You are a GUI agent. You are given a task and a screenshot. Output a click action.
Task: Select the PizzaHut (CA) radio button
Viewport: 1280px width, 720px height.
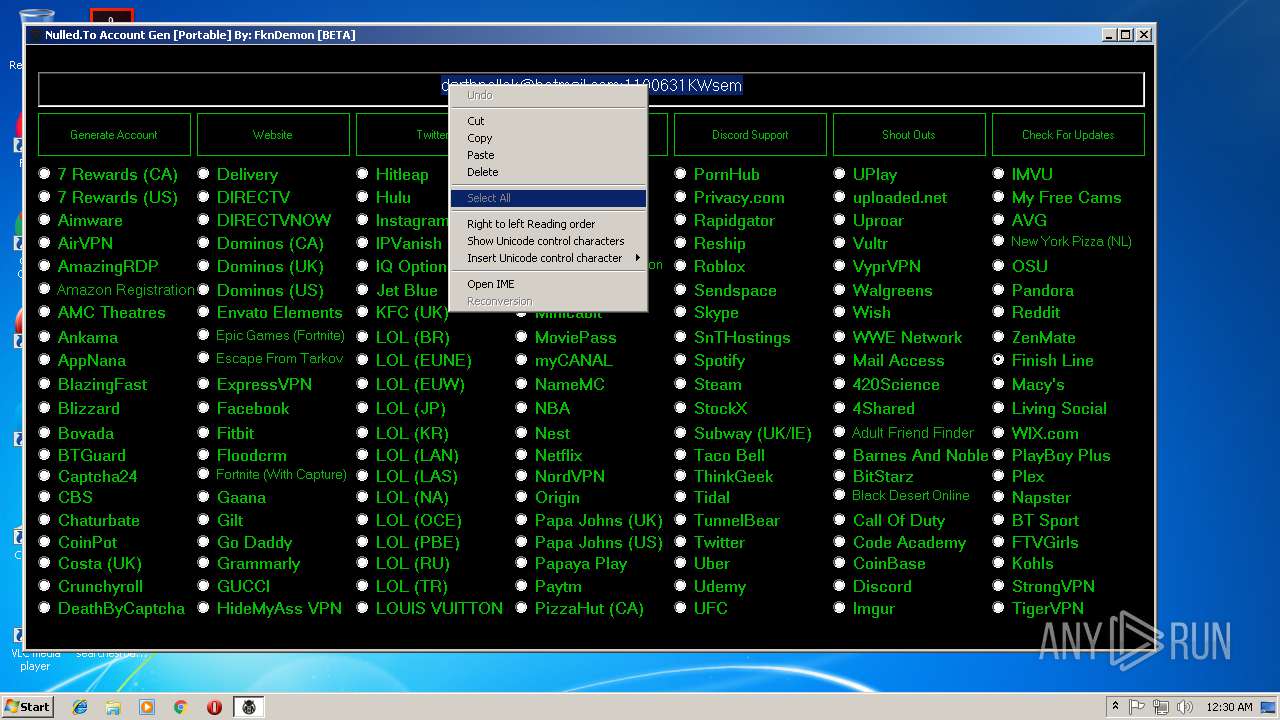pos(521,608)
